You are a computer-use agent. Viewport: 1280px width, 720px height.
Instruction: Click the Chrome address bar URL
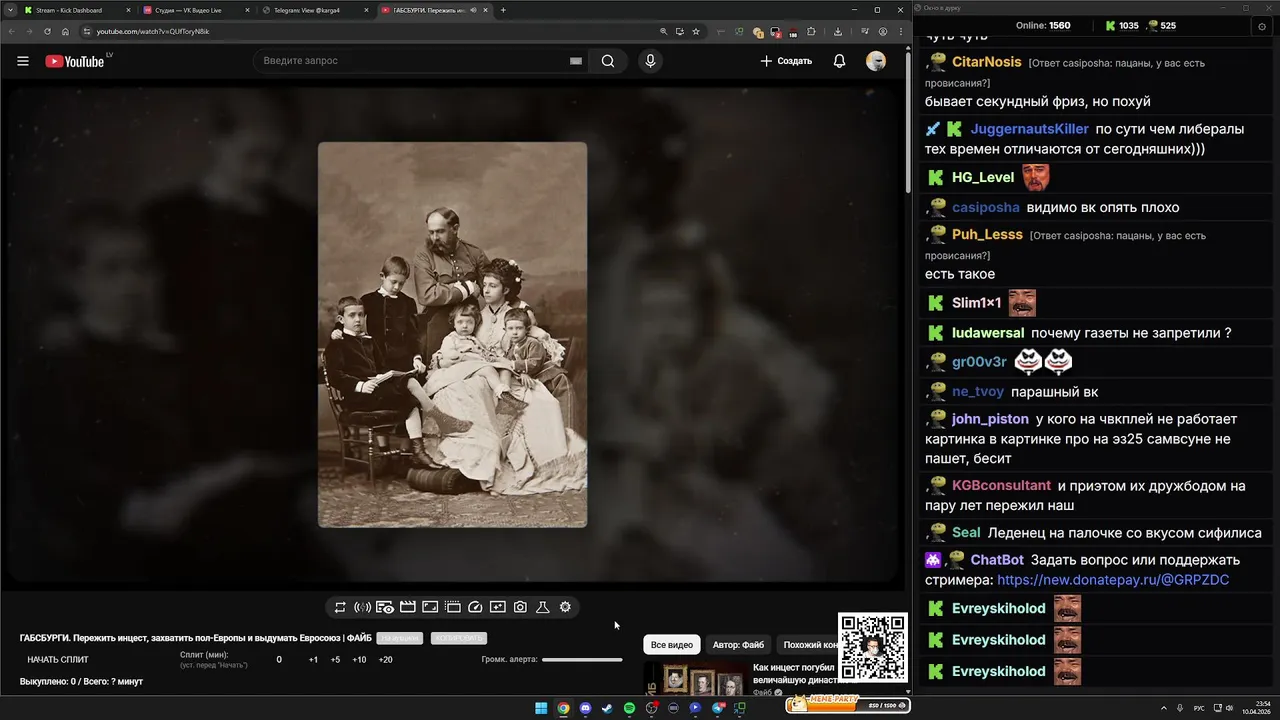click(153, 31)
